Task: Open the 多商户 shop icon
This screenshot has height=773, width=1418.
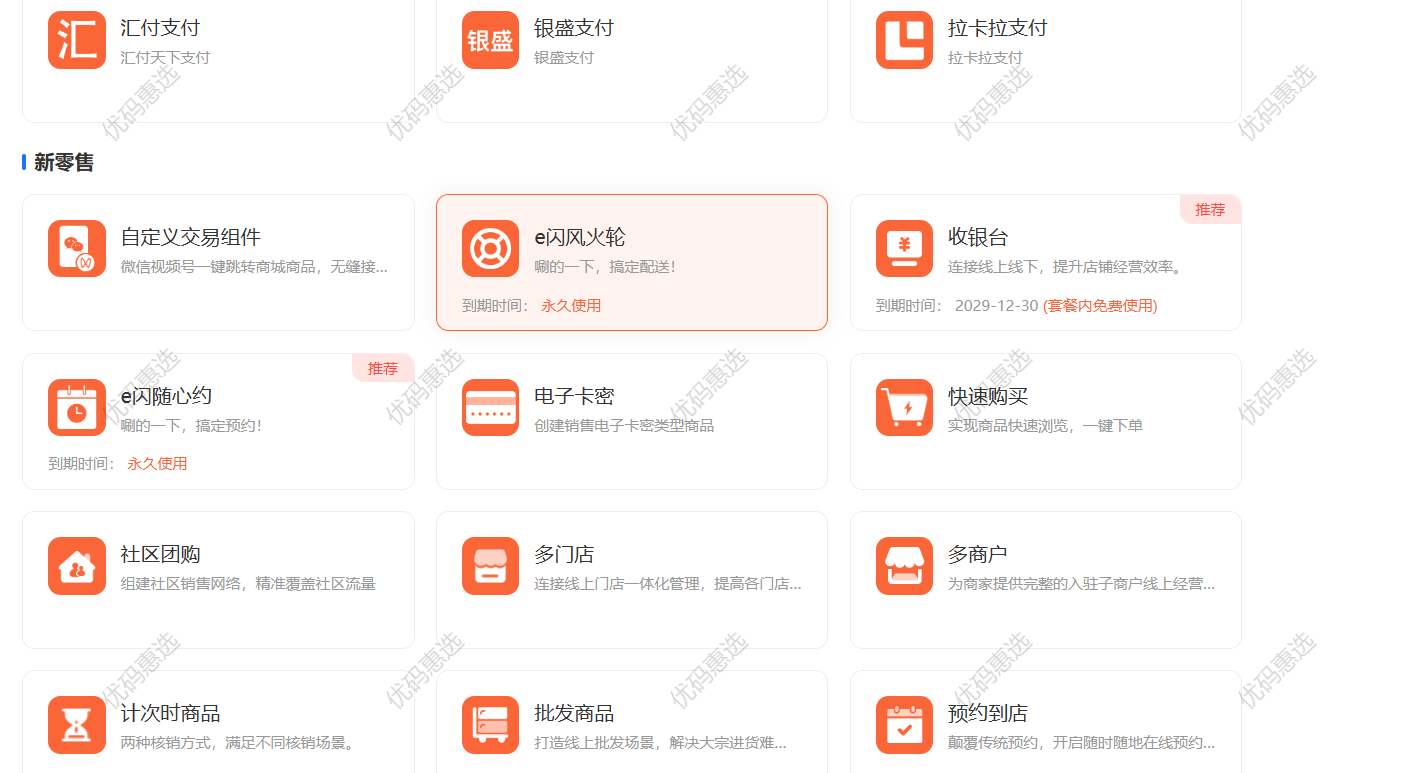Action: [904, 566]
